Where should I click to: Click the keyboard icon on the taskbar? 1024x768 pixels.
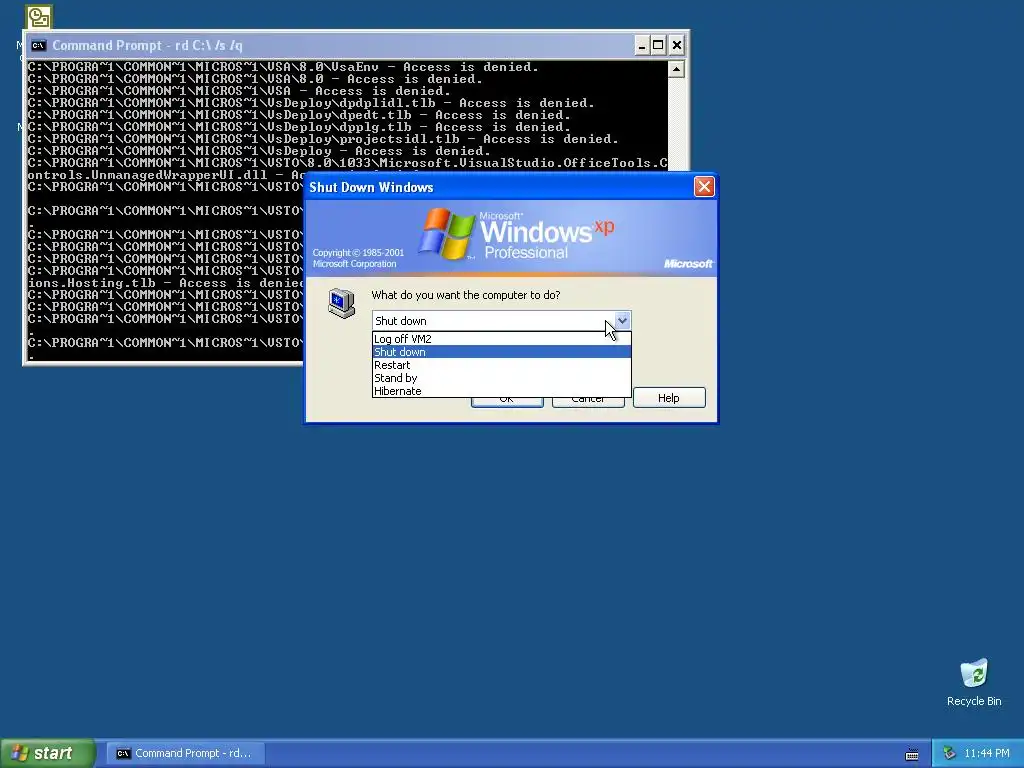(x=912, y=754)
